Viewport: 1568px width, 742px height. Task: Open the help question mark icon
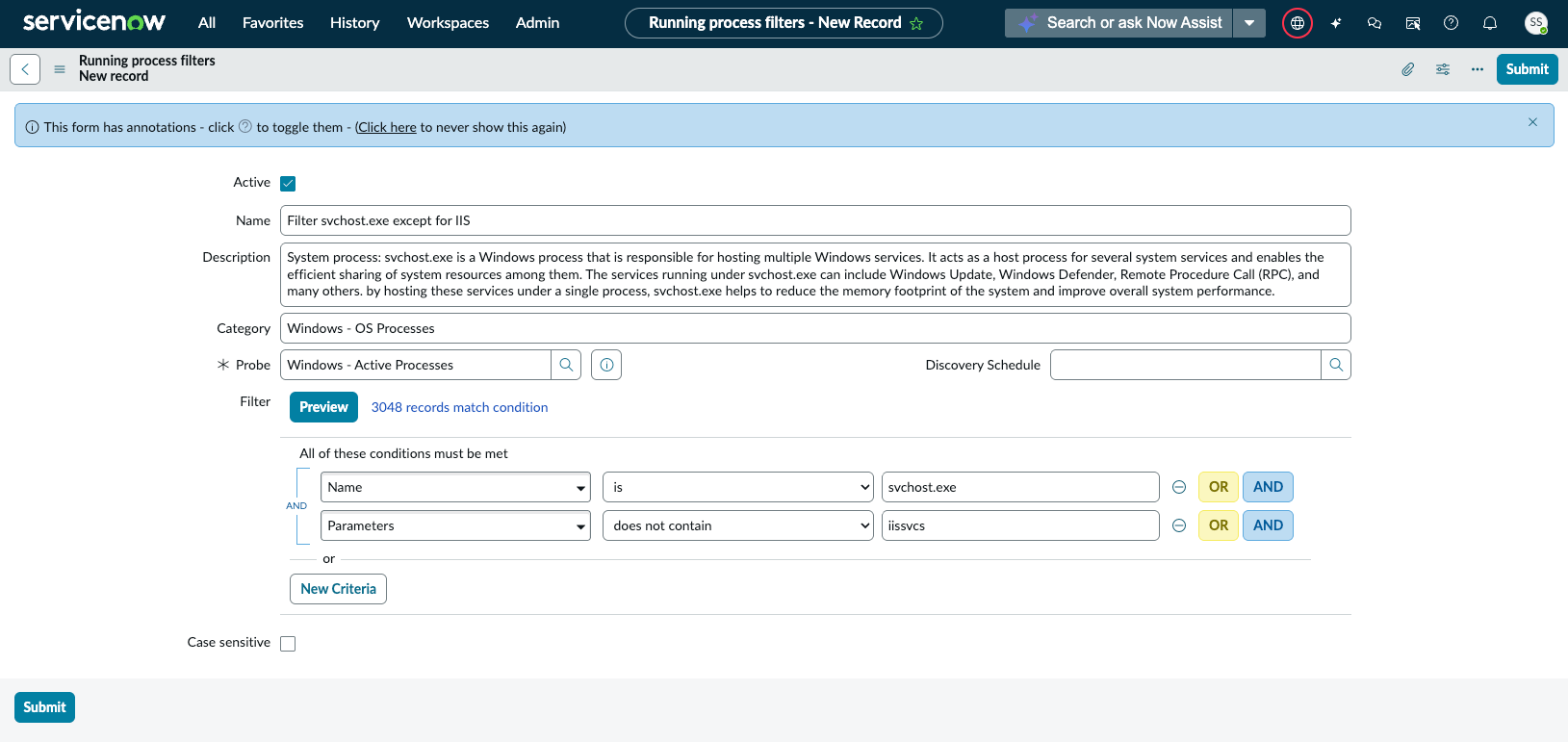pyautogui.click(x=1452, y=23)
